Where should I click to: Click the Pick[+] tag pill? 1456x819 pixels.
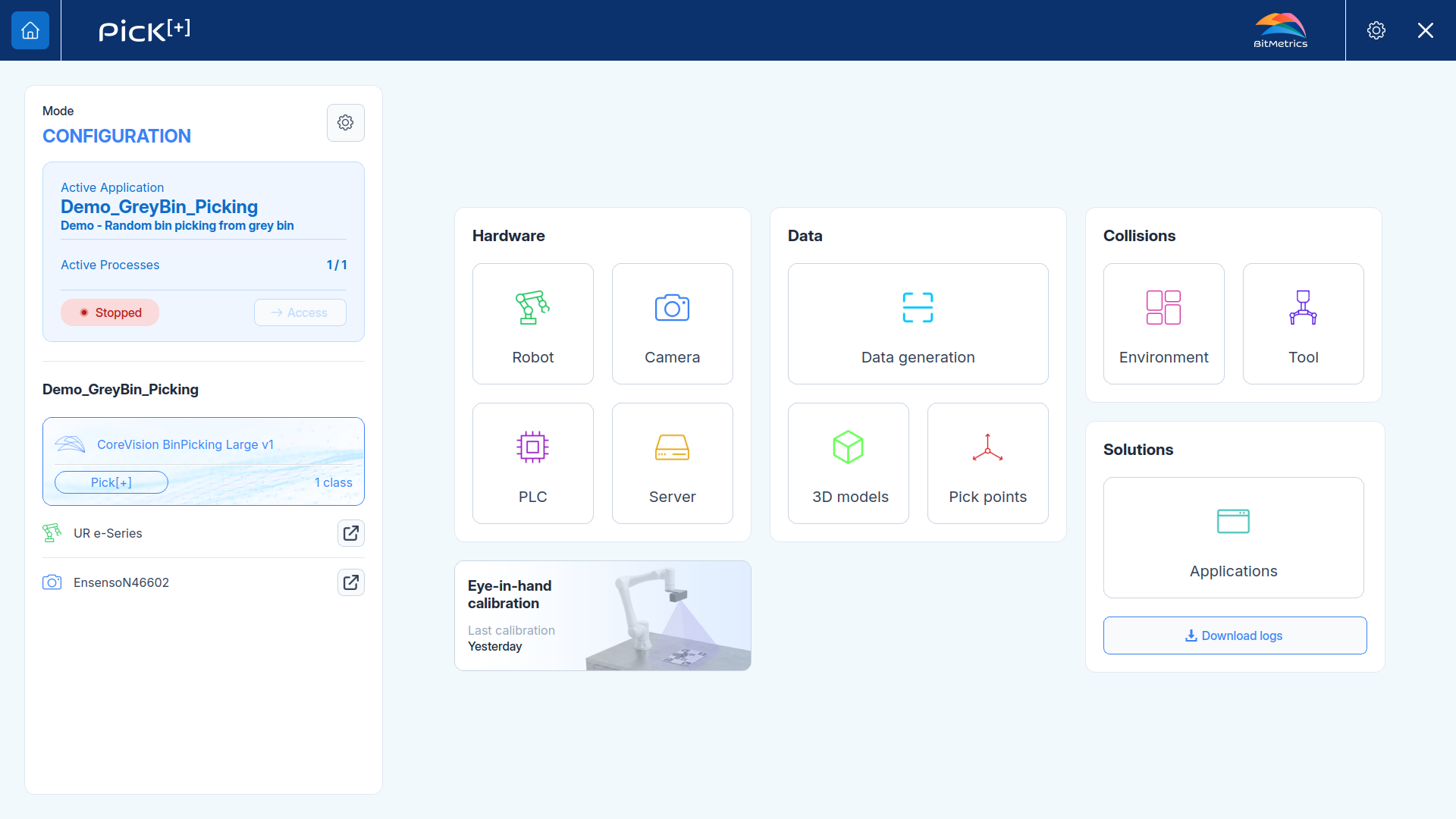coord(111,482)
